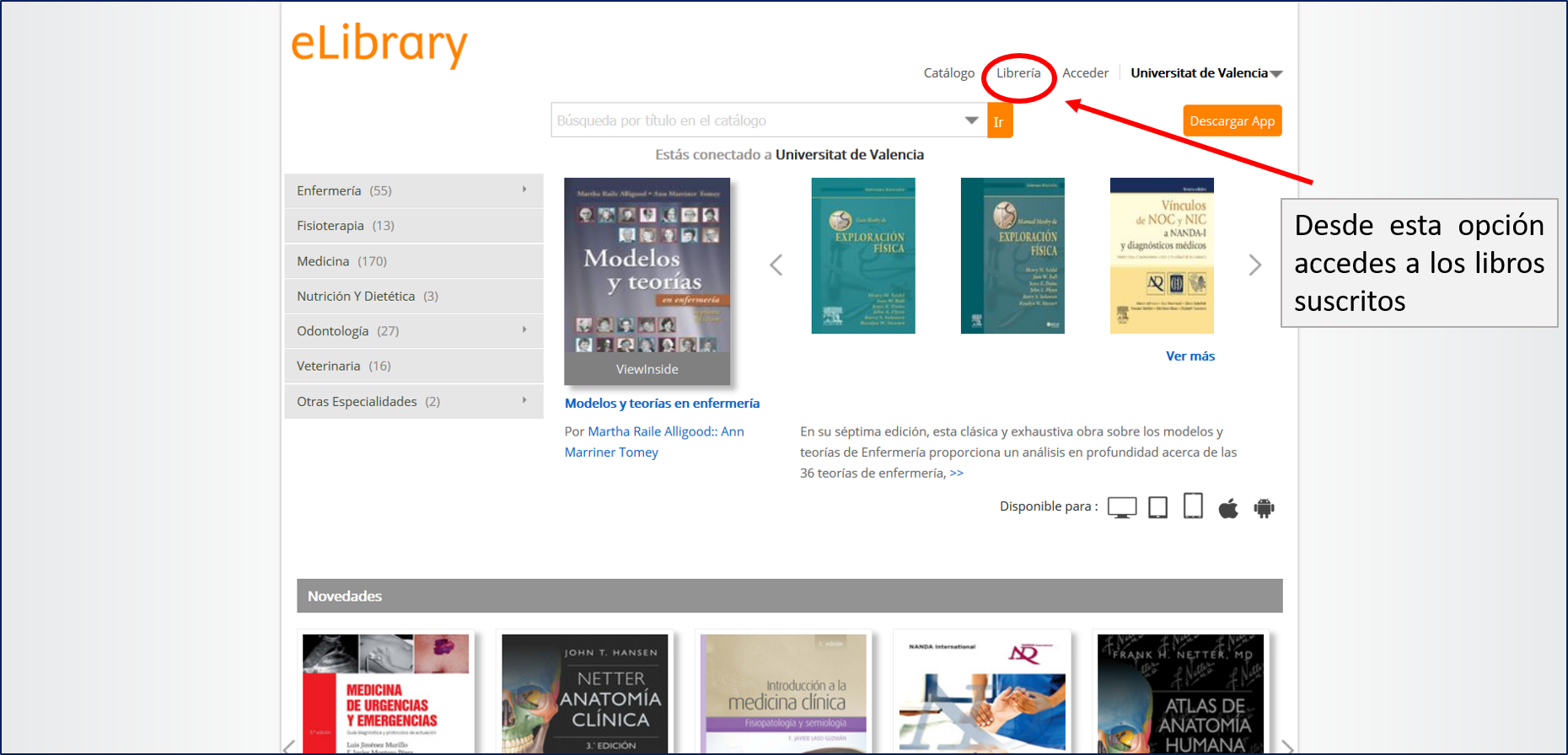Click the Estás conectado a Universitat de Valencia text

point(790,155)
